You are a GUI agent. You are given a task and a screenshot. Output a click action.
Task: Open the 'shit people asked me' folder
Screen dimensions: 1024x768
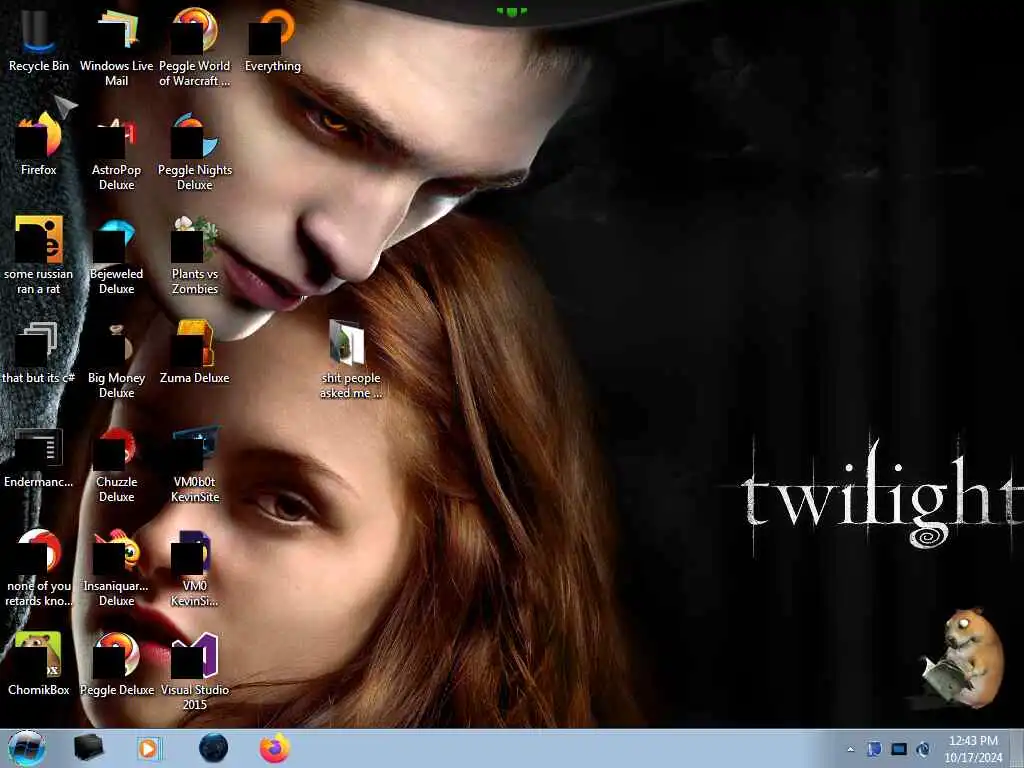point(351,360)
